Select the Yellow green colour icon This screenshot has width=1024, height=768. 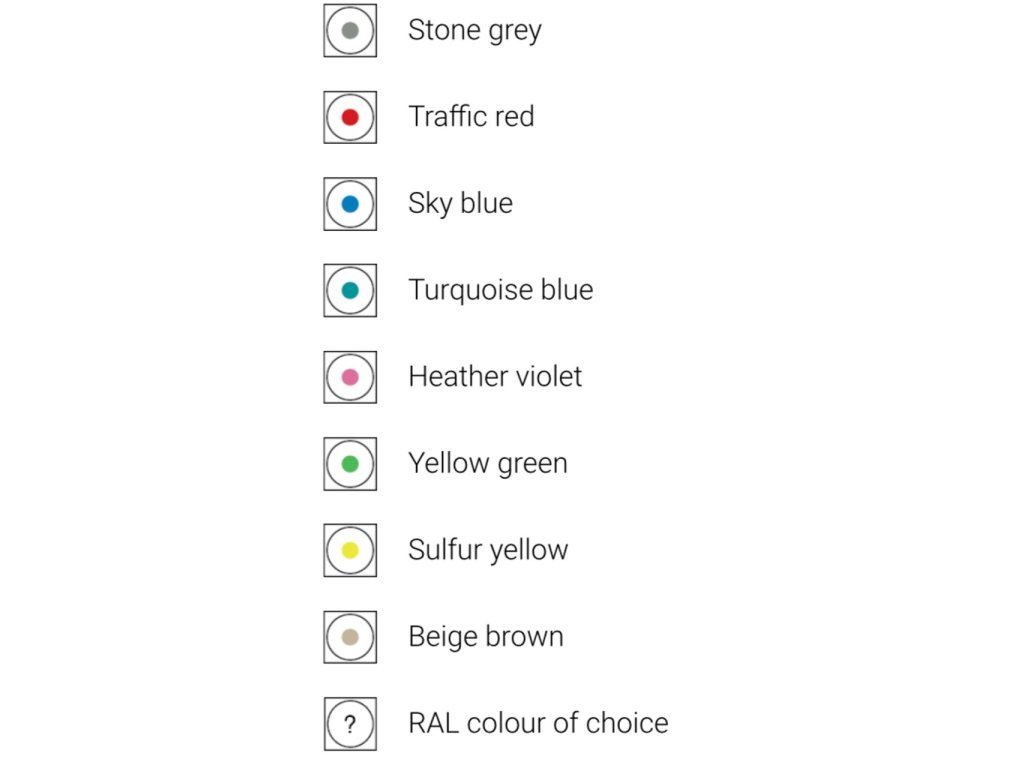(350, 464)
